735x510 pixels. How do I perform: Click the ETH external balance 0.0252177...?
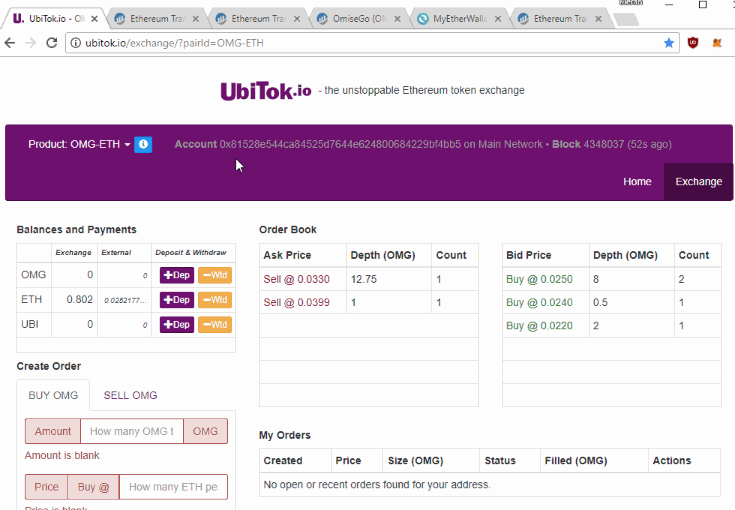pos(125,300)
